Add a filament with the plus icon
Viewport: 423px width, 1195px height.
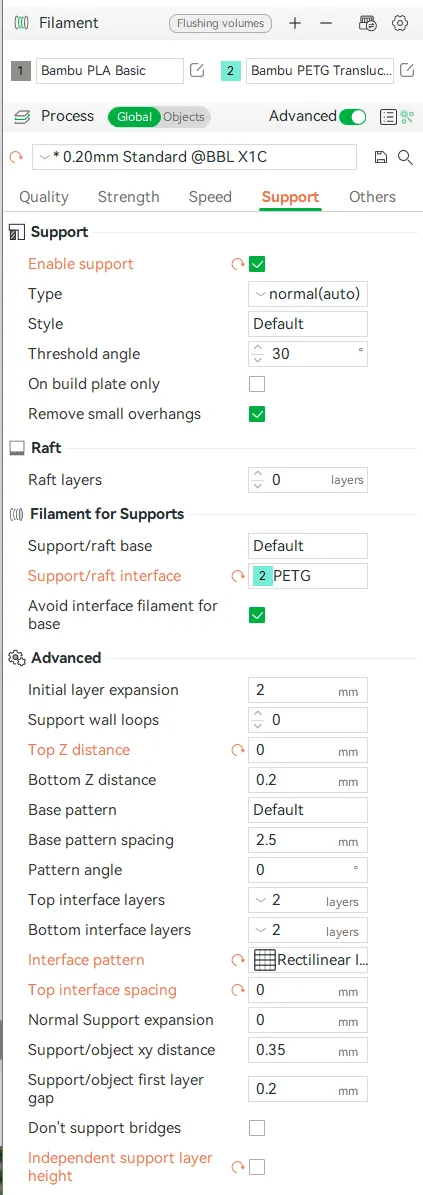[295, 24]
